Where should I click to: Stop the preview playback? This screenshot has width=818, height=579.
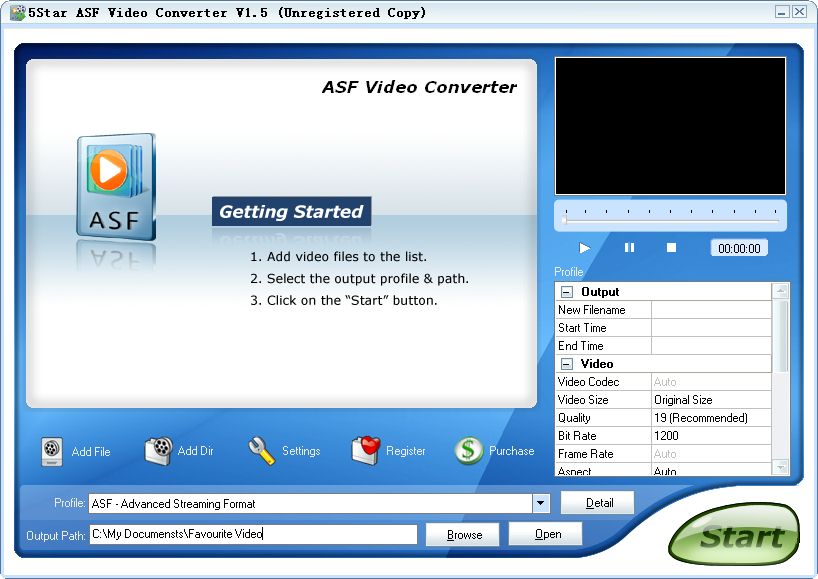pos(671,248)
